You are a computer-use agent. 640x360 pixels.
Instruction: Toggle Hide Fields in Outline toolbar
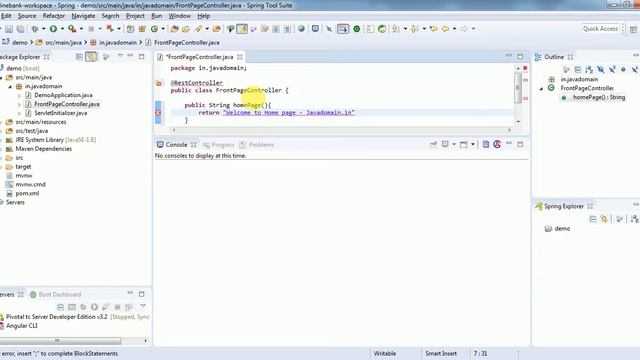point(600,70)
